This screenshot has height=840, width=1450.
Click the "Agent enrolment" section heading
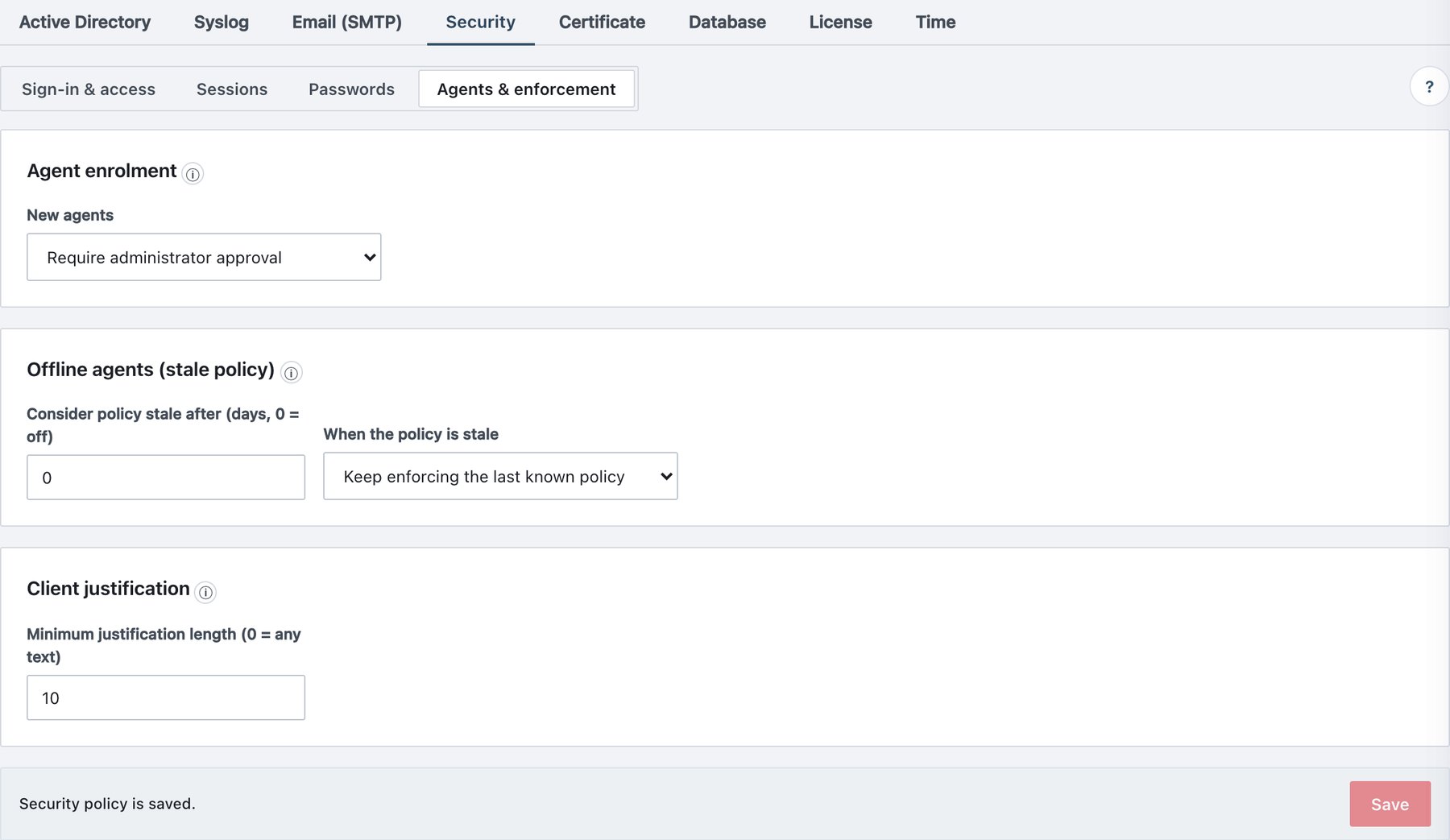click(x=101, y=171)
